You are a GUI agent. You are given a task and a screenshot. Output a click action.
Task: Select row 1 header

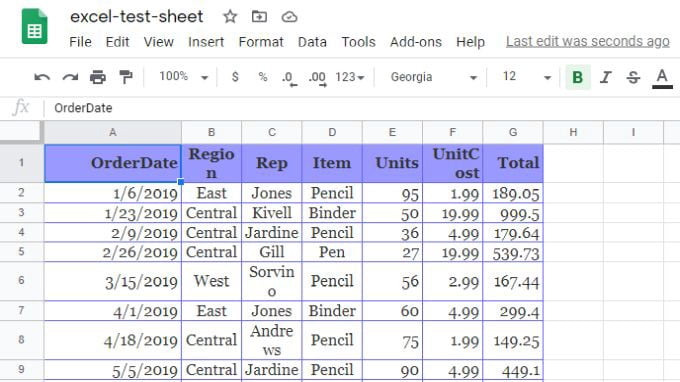pyautogui.click(x=22, y=163)
